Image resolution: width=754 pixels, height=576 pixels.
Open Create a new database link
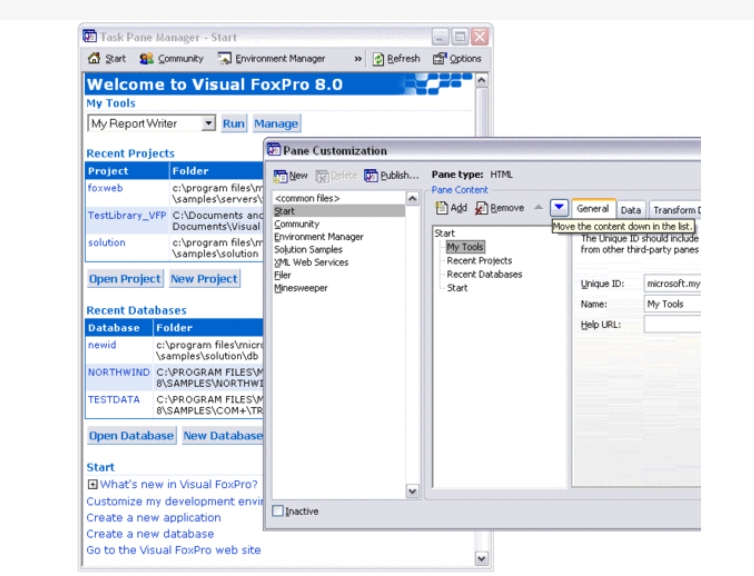pos(150,534)
